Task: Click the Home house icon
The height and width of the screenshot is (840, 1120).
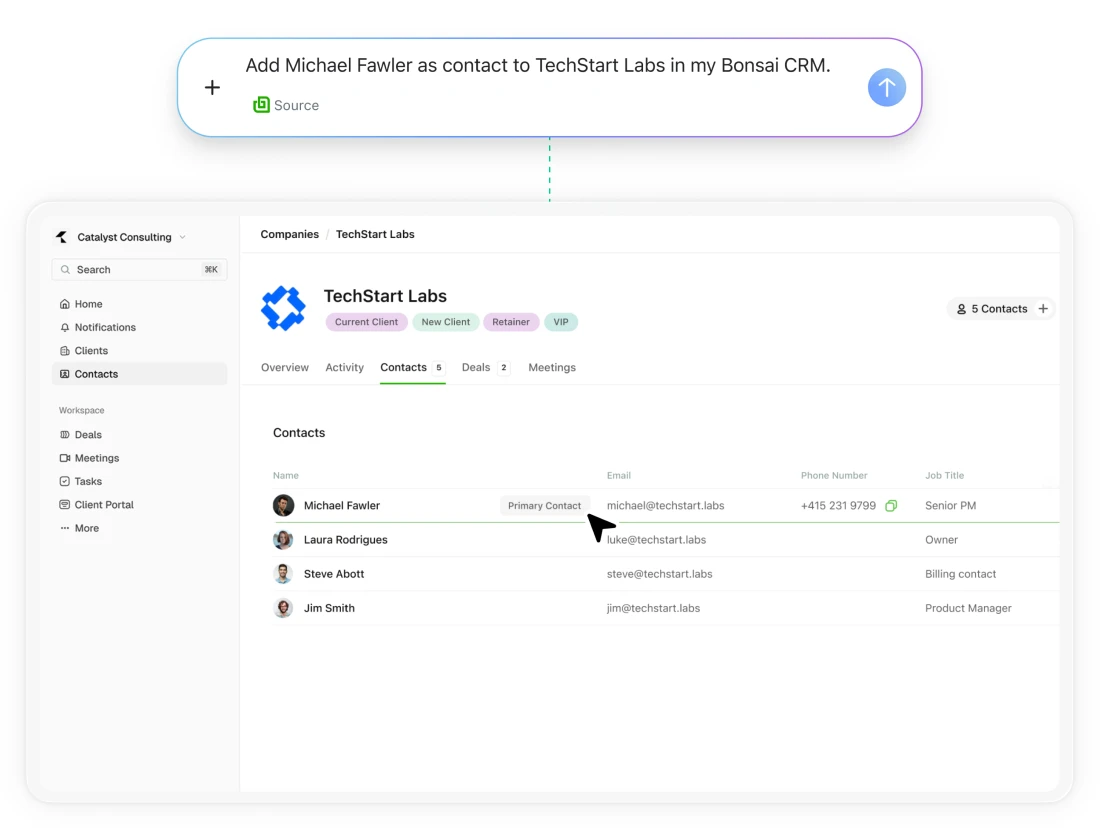Action: [65, 304]
